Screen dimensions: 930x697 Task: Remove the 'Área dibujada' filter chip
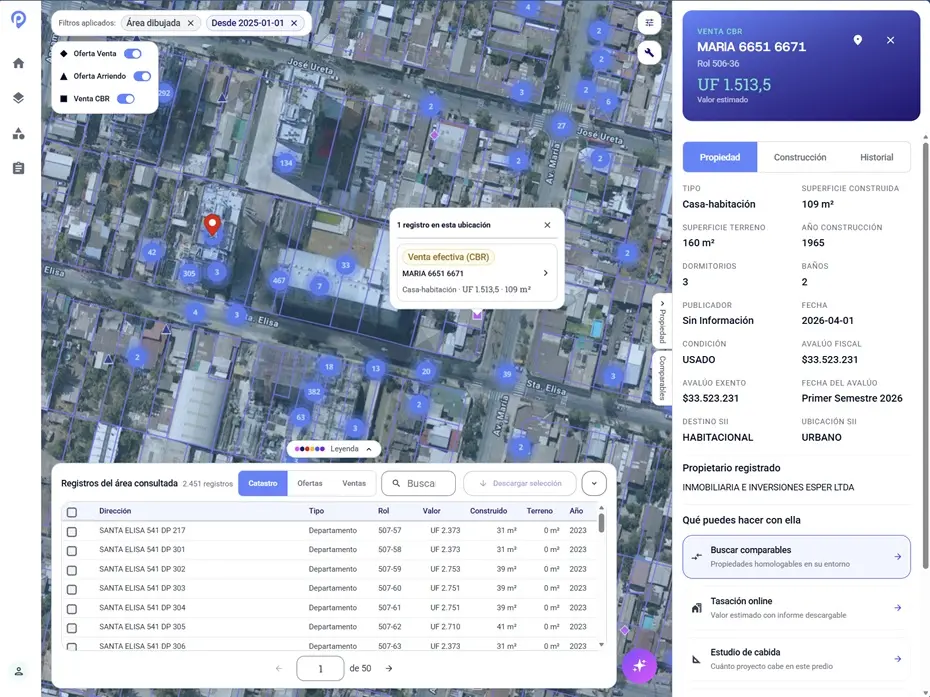(x=190, y=23)
